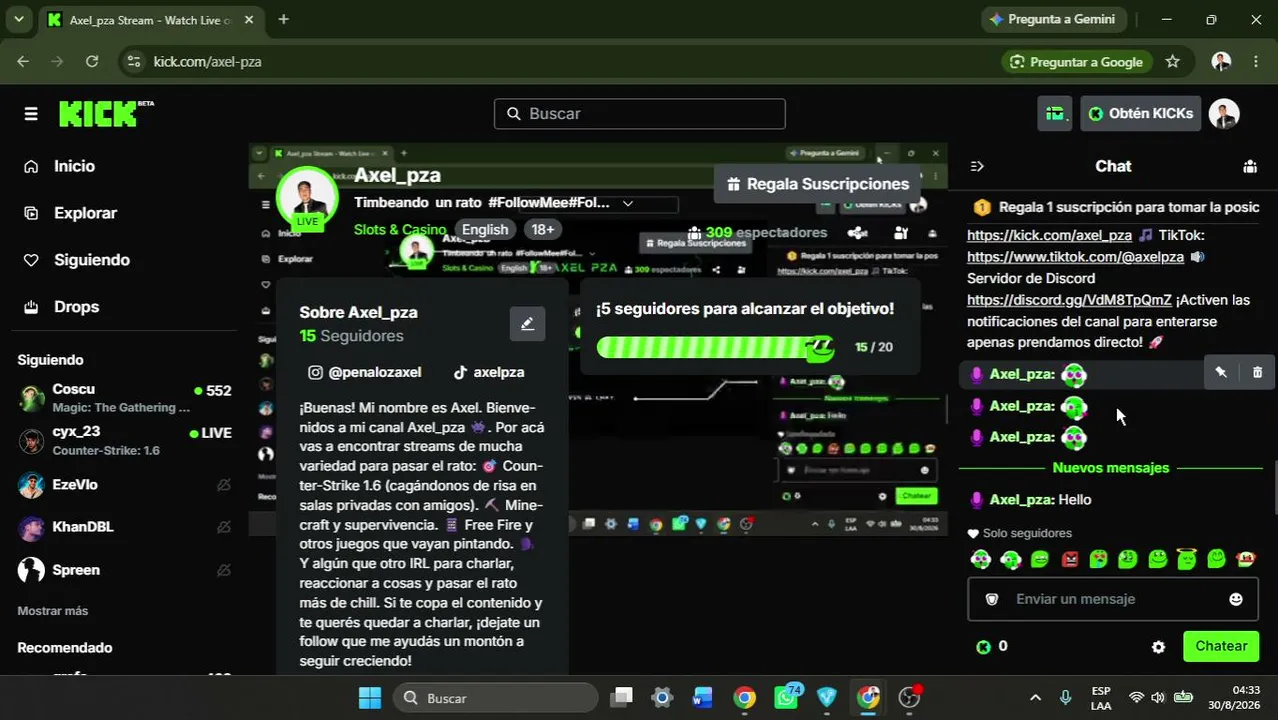The image size is (1278, 720).
Task: Click the KICKs balance icon below chat
Action: [x=983, y=647]
